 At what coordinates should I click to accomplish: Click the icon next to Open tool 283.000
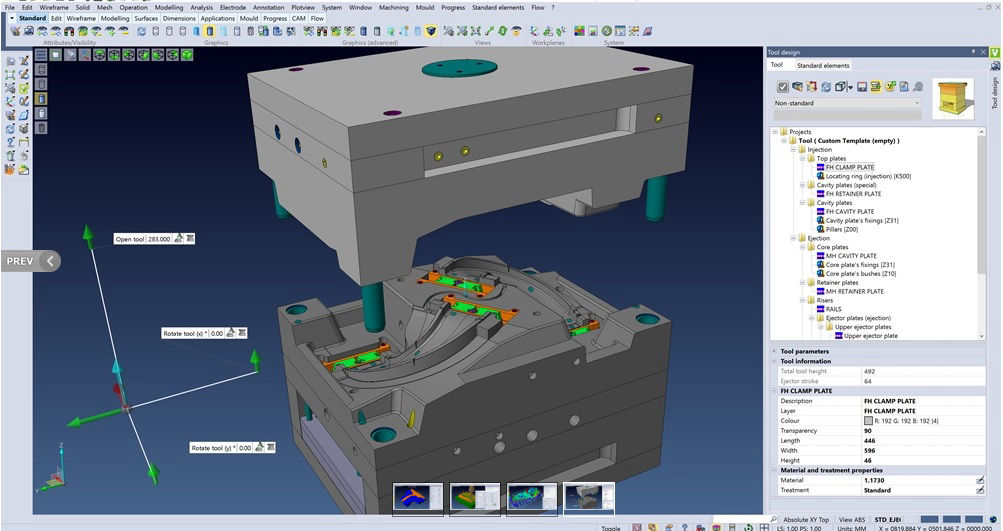pyautogui.click(x=179, y=239)
